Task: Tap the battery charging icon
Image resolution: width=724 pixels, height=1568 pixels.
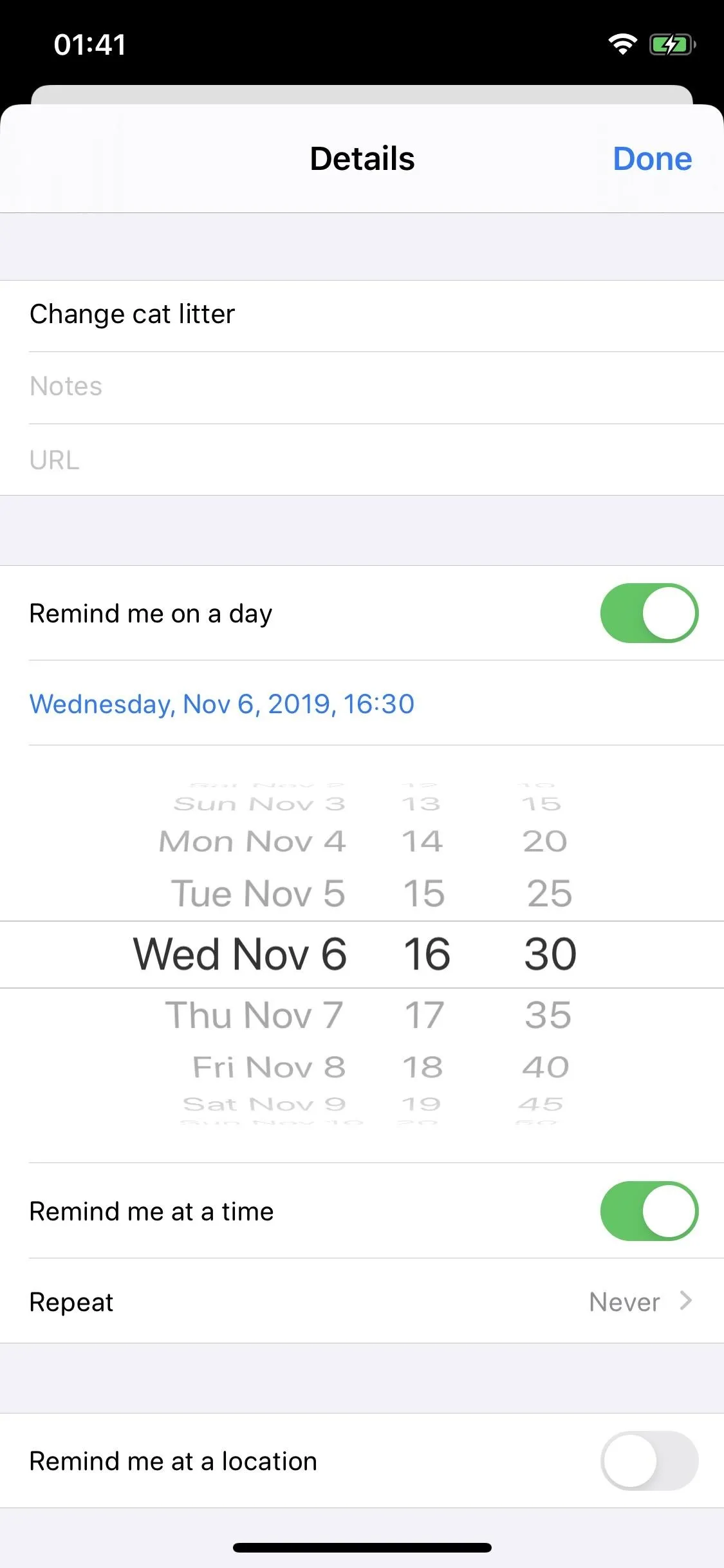Action: tap(673, 44)
